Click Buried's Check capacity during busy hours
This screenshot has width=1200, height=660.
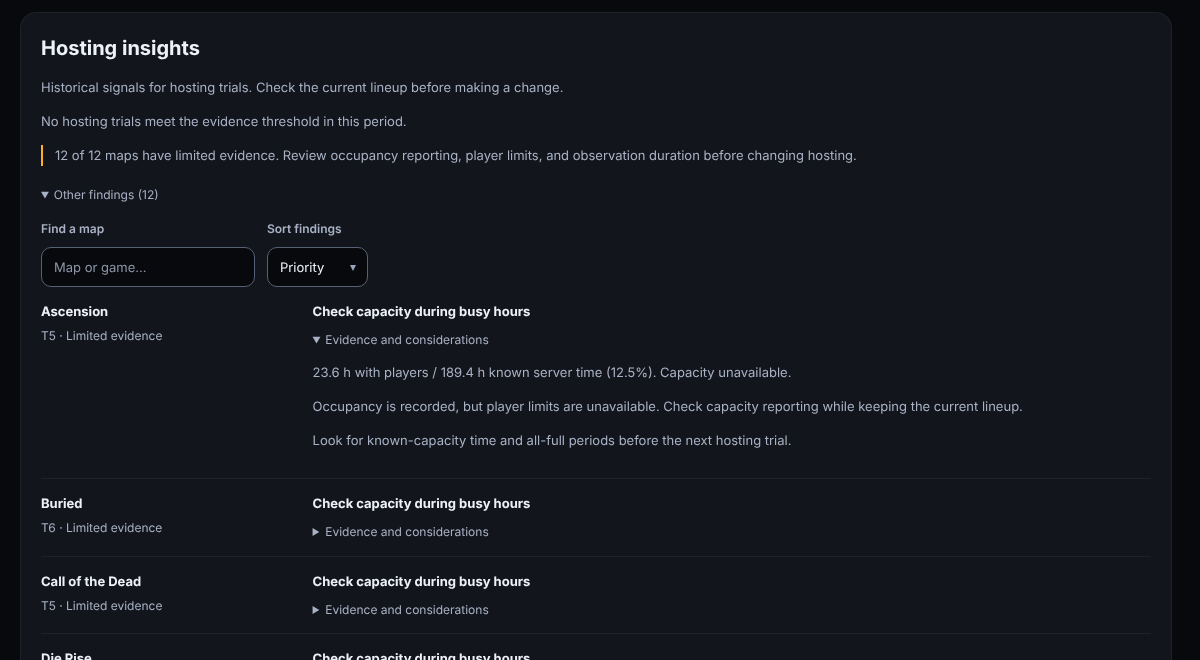coord(422,504)
